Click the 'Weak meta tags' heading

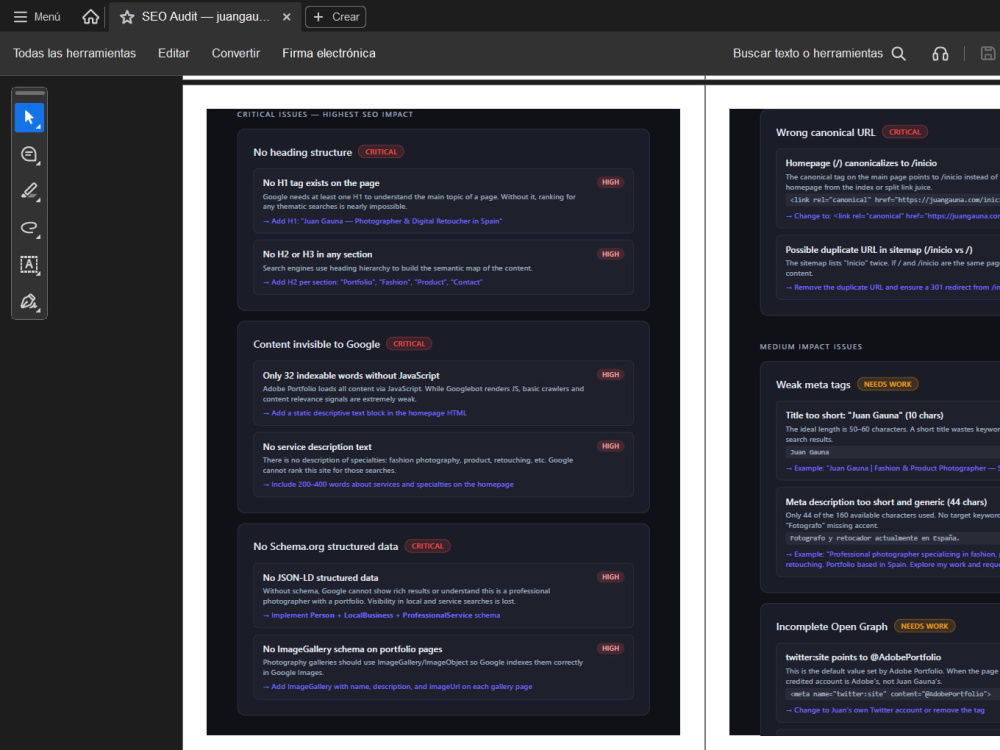[813, 385]
